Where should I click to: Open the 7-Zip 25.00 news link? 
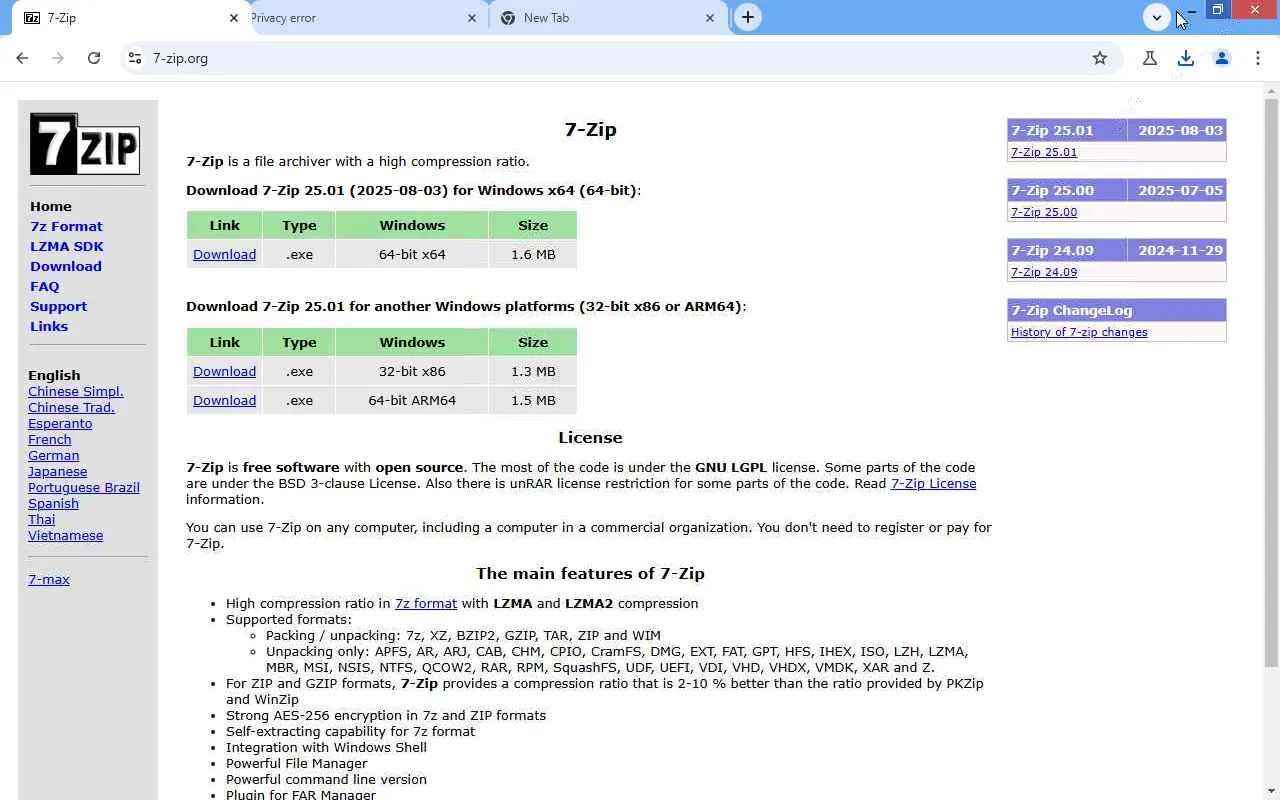point(1044,212)
